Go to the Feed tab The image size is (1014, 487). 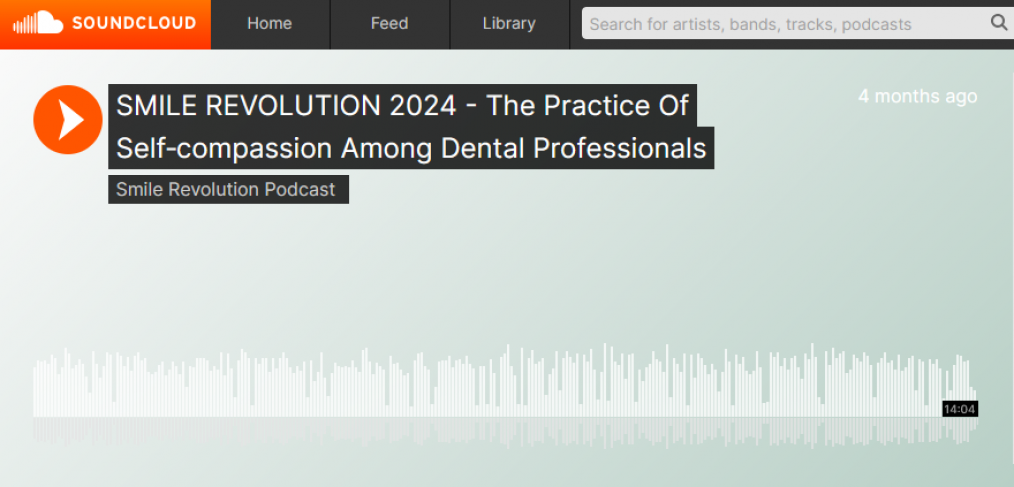[389, 24]
